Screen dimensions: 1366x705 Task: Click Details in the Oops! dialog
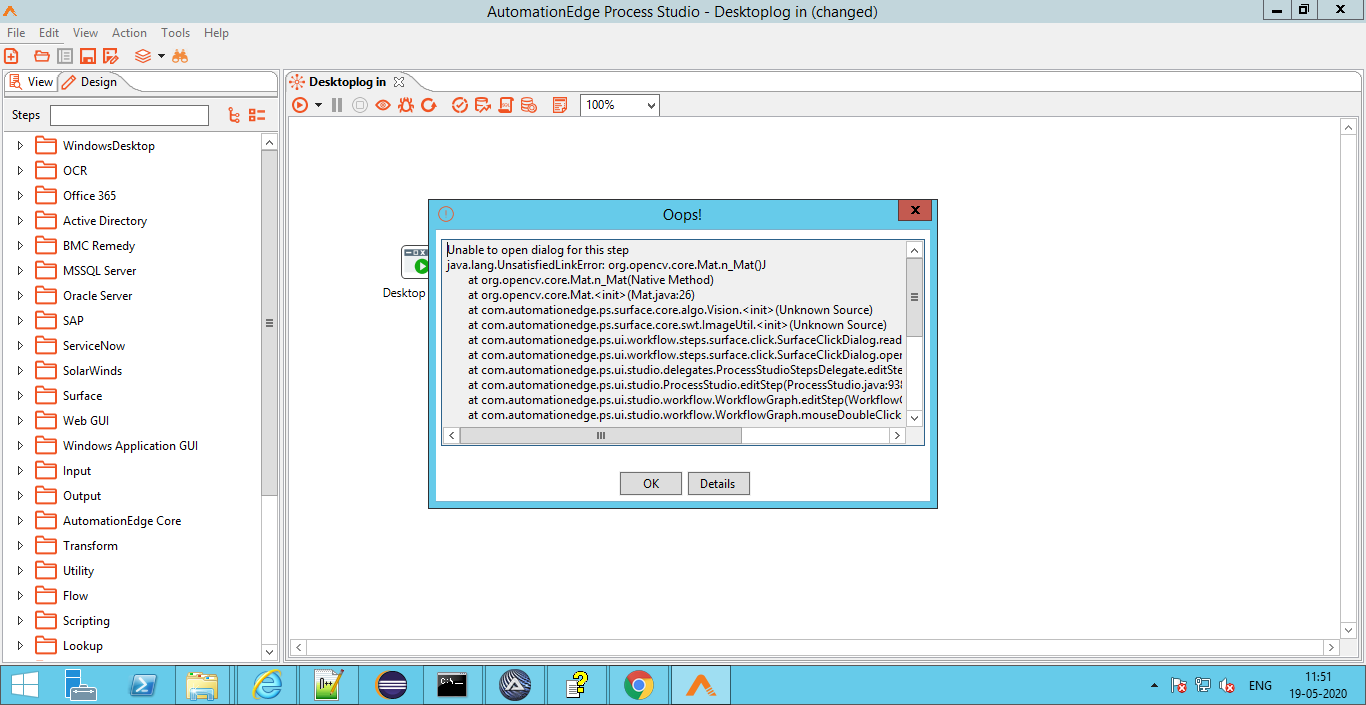tap(718, 484)
